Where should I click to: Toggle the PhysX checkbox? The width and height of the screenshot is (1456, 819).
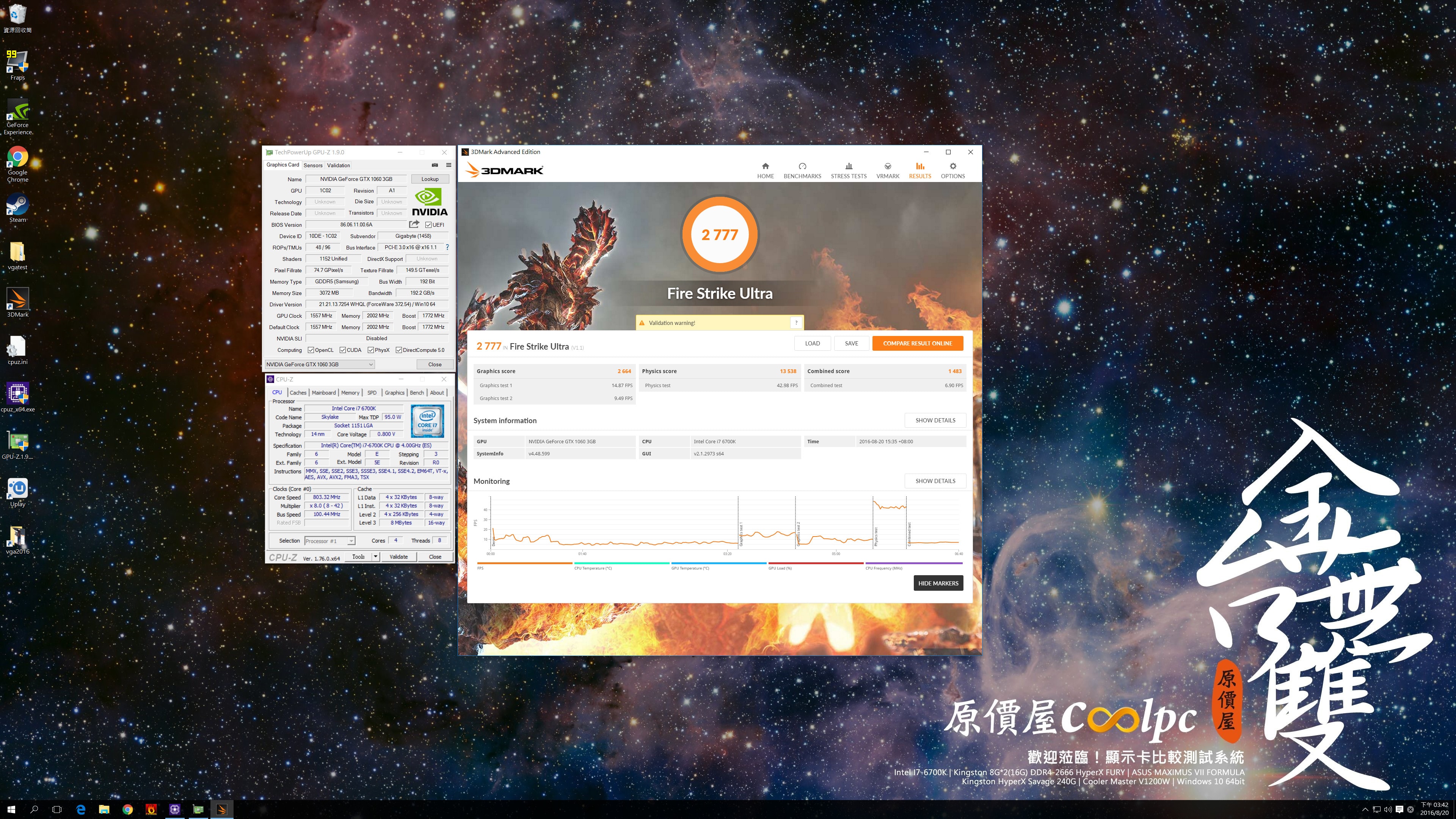(x=371, y=350)
